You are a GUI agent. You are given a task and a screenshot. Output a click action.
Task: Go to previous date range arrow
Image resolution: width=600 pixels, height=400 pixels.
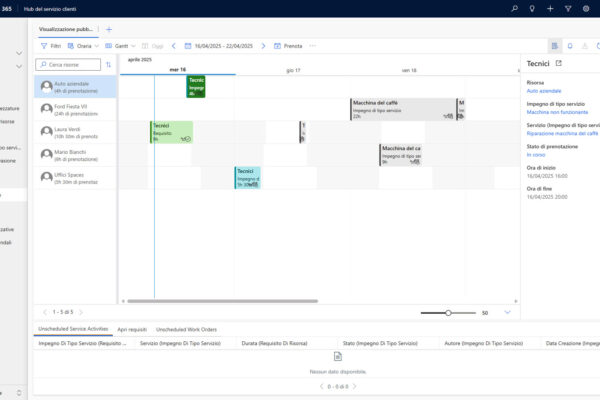coord(174,46)
